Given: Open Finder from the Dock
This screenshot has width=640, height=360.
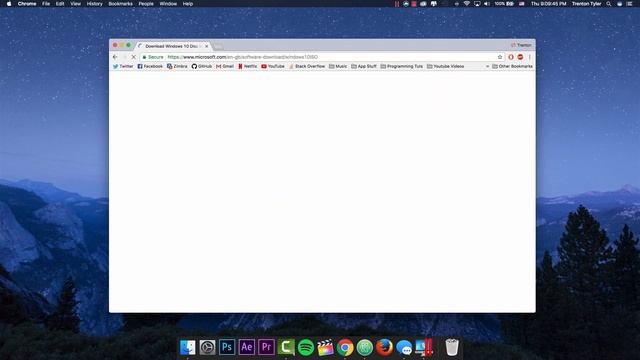Looking at the screenshot, I should click(x=188, y=347).
